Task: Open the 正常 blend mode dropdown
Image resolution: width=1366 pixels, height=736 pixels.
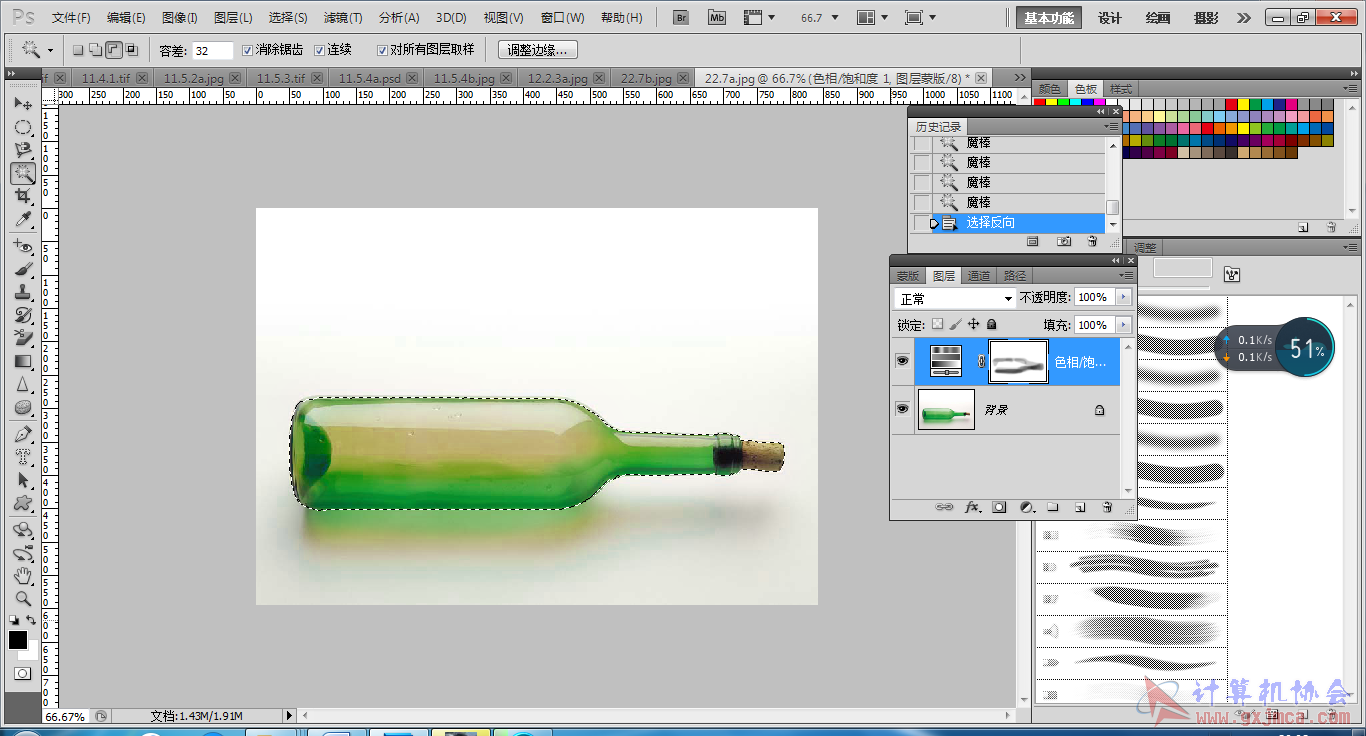Action: coord(955,298)
